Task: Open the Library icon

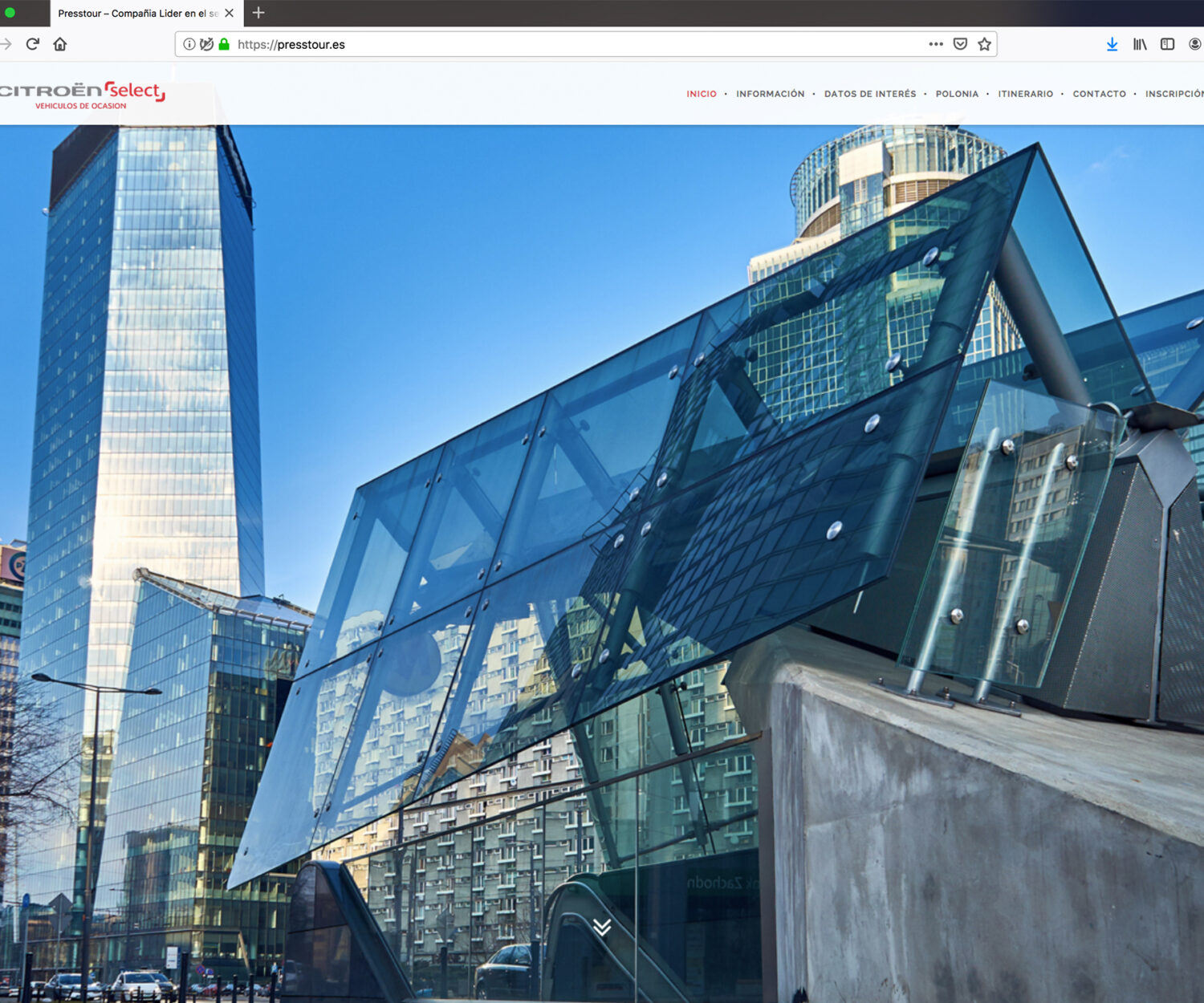Action: coord(1140,44)
